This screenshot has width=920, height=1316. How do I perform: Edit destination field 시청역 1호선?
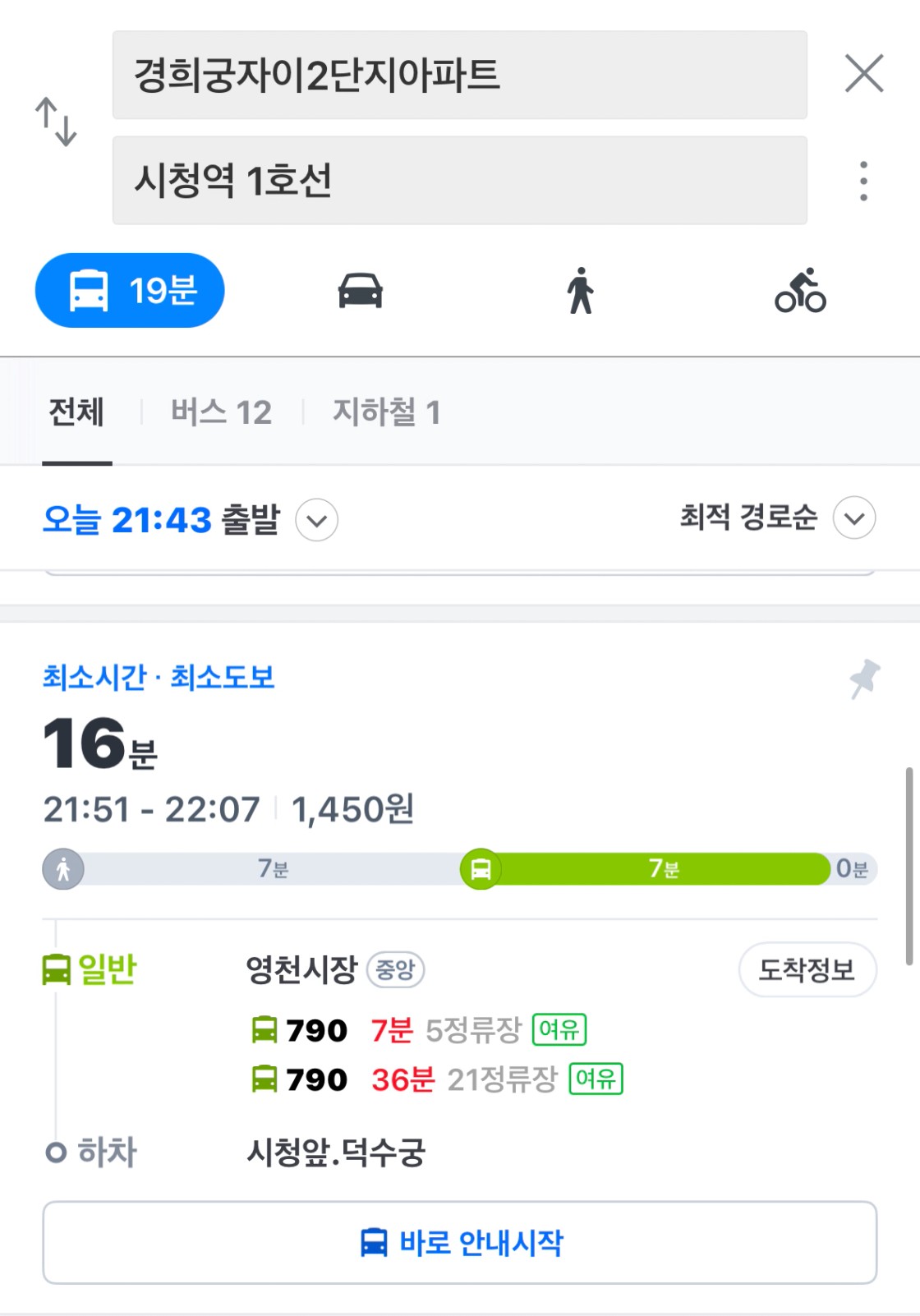pyautogui.click(x=460, y=180)
